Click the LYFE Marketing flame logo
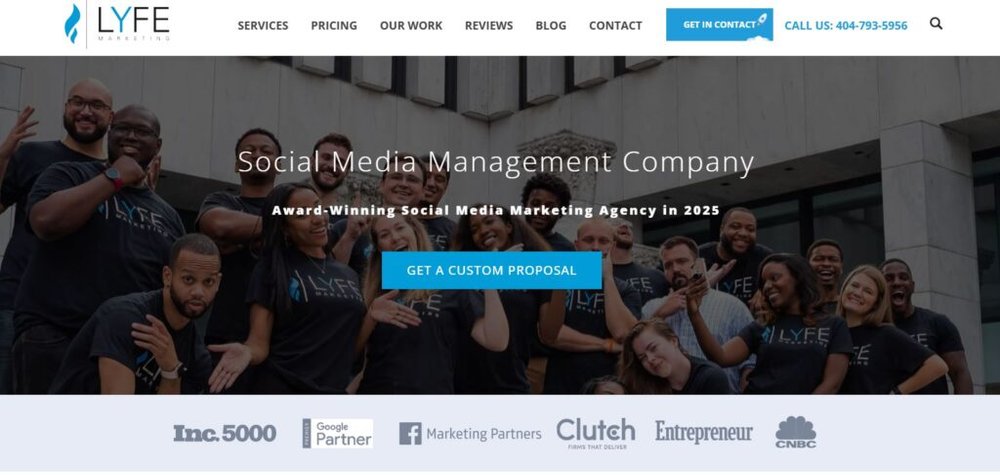Screen dimensions: 1000x475 pos(73,24)
